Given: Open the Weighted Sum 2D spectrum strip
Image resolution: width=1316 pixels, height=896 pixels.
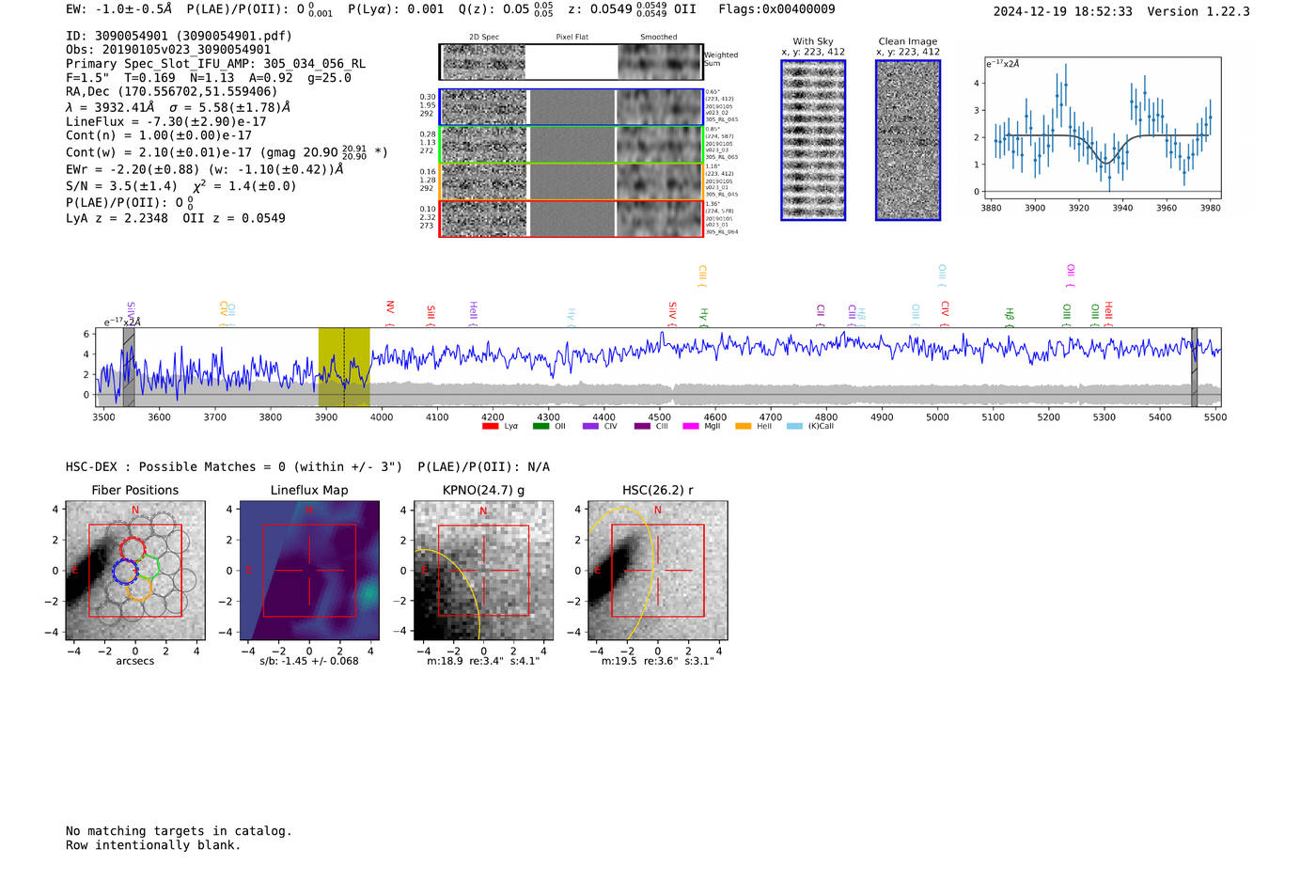Looking at the screenshot, I should tap(571, 62).
